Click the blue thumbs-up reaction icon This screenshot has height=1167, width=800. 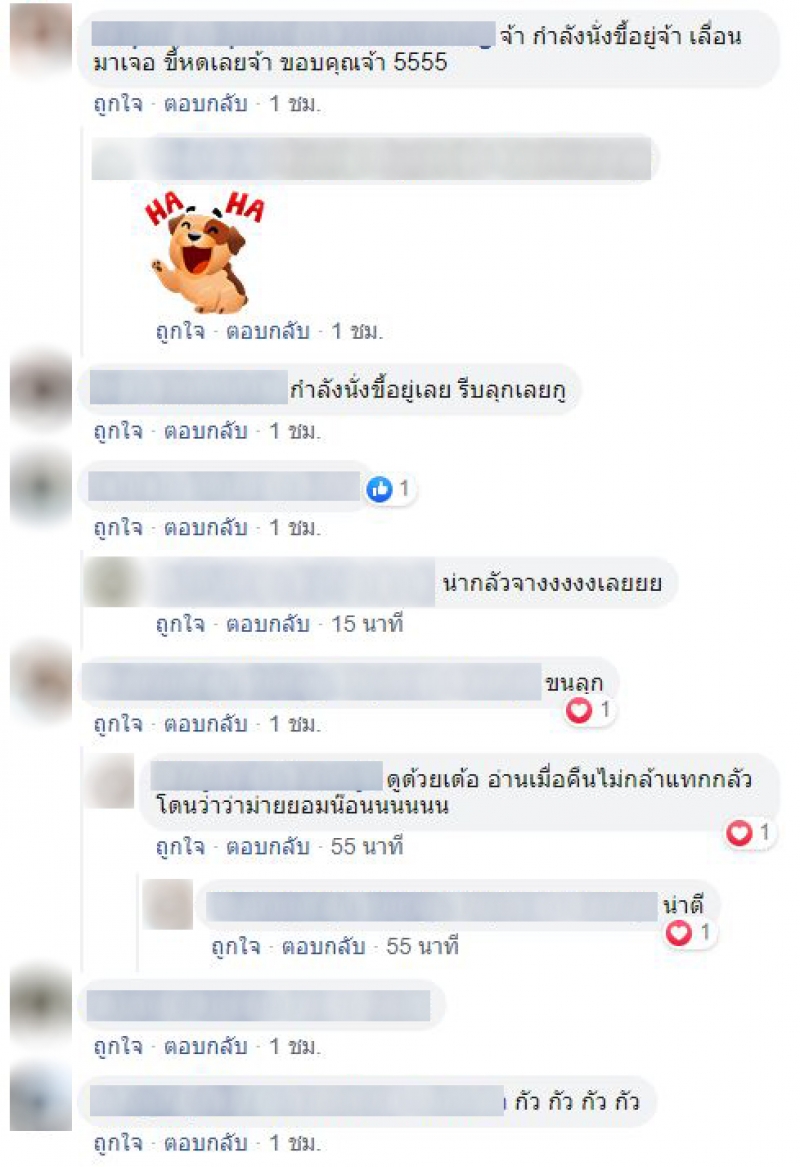click(x=380, y=489)
